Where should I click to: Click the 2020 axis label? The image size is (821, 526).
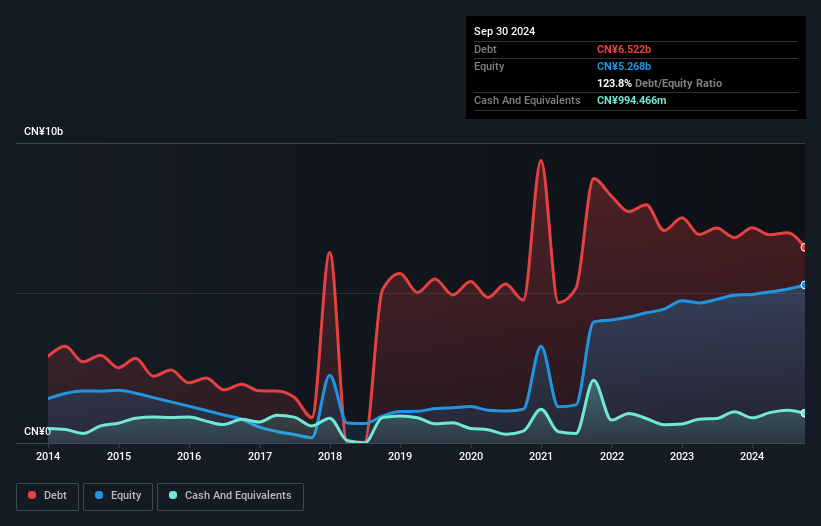(x=471, y=456)
